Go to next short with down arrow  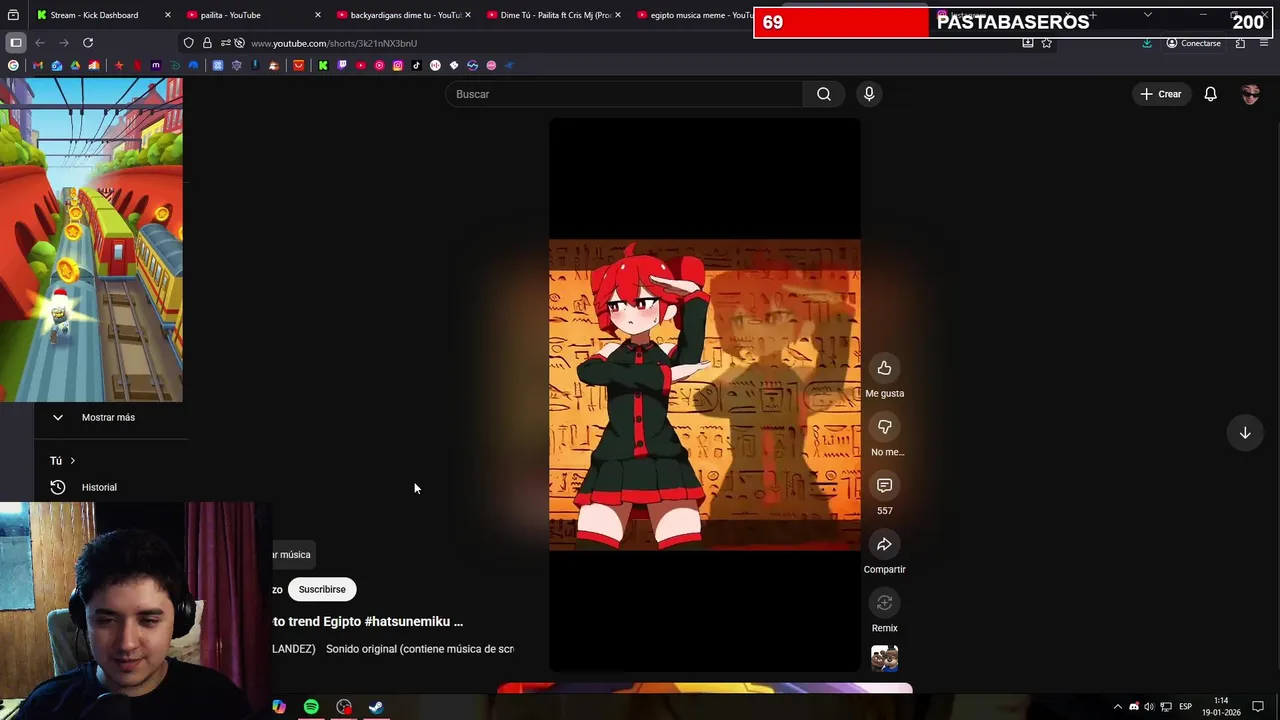1245,433
